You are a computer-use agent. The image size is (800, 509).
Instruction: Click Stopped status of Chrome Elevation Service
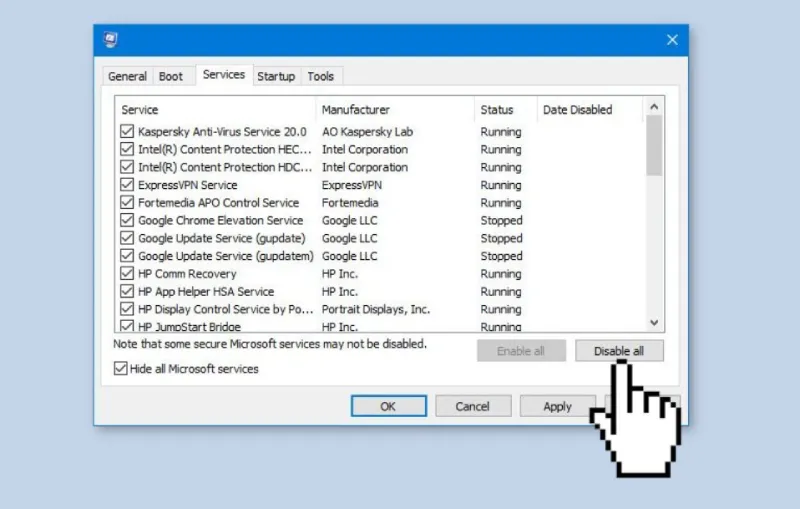point(502,220)
